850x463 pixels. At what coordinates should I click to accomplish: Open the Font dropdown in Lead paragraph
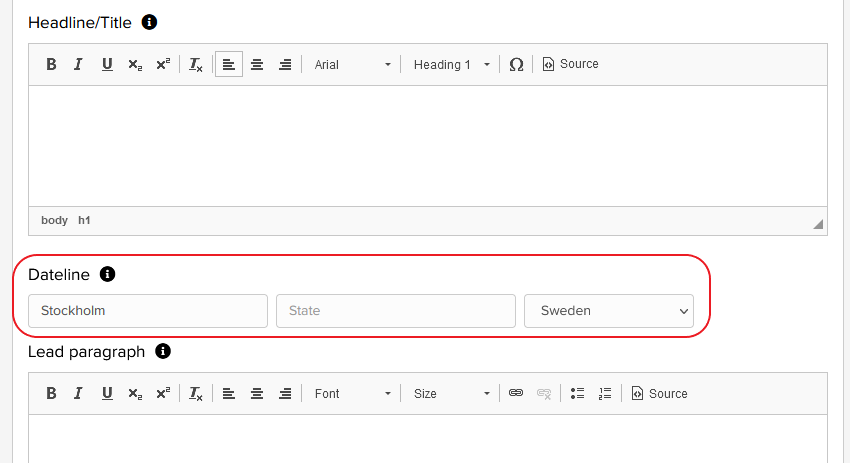pyautogui.click(x=352, y=394)
